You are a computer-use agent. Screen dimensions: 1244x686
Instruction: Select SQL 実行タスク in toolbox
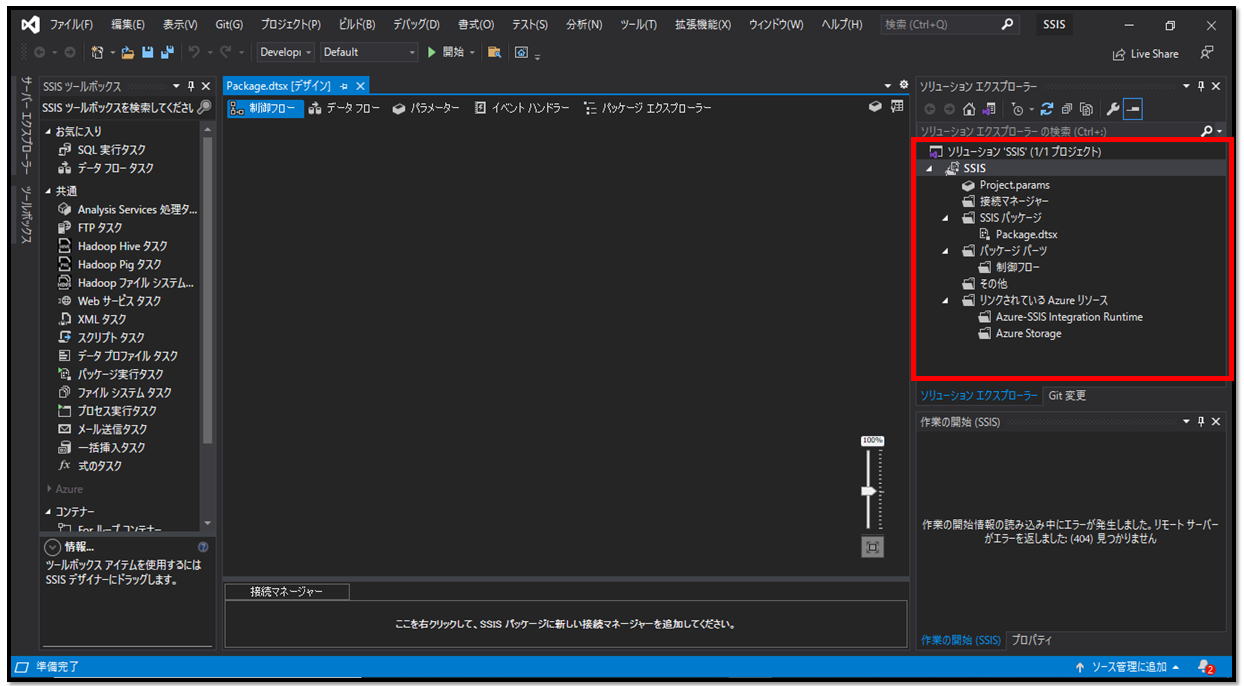coord(111,150)
